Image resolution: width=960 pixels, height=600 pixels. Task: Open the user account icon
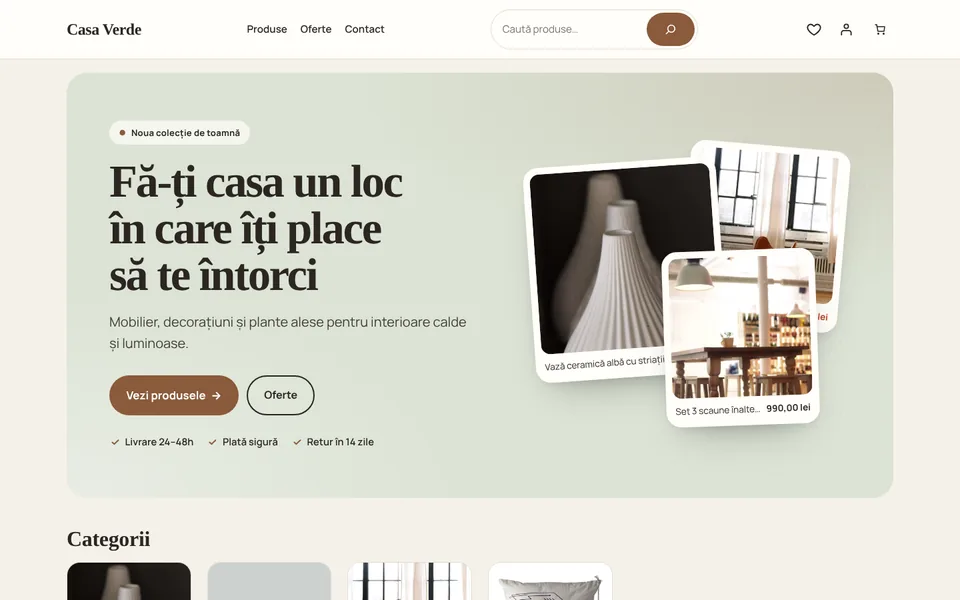(x=846, y=29)
